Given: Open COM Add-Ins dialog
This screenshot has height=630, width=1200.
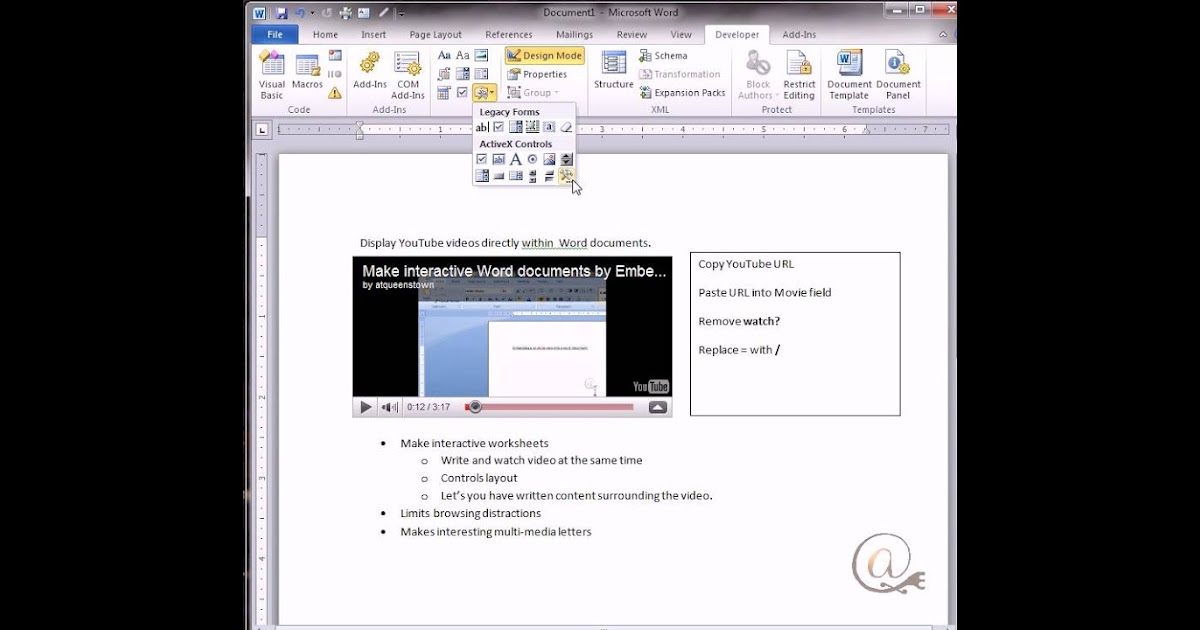Looking at the screenshot, I should point(408,75).
